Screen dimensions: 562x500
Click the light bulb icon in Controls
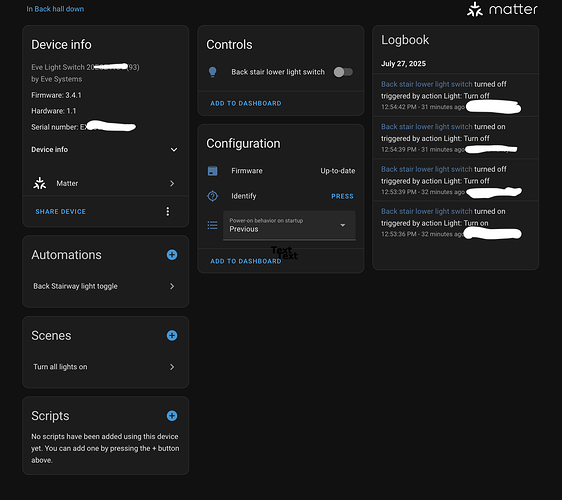pos(213,72)
